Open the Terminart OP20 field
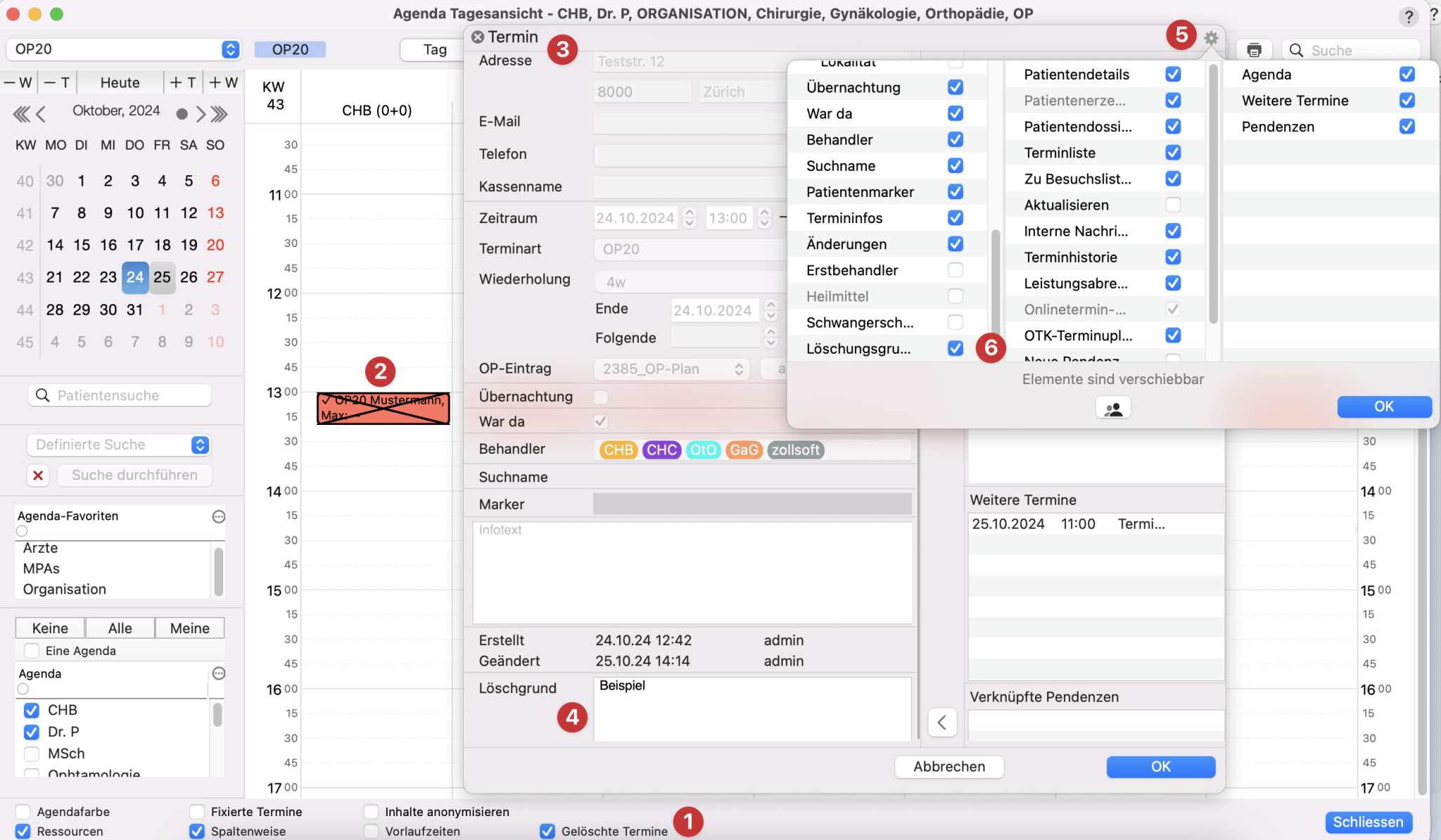 [690, 249]
